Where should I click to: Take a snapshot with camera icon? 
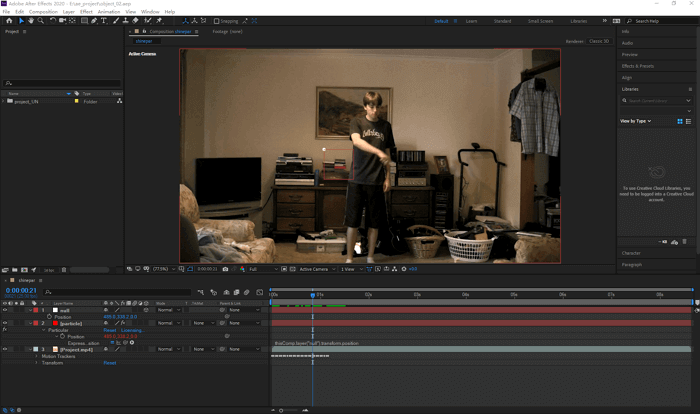[x=226, y=269]
